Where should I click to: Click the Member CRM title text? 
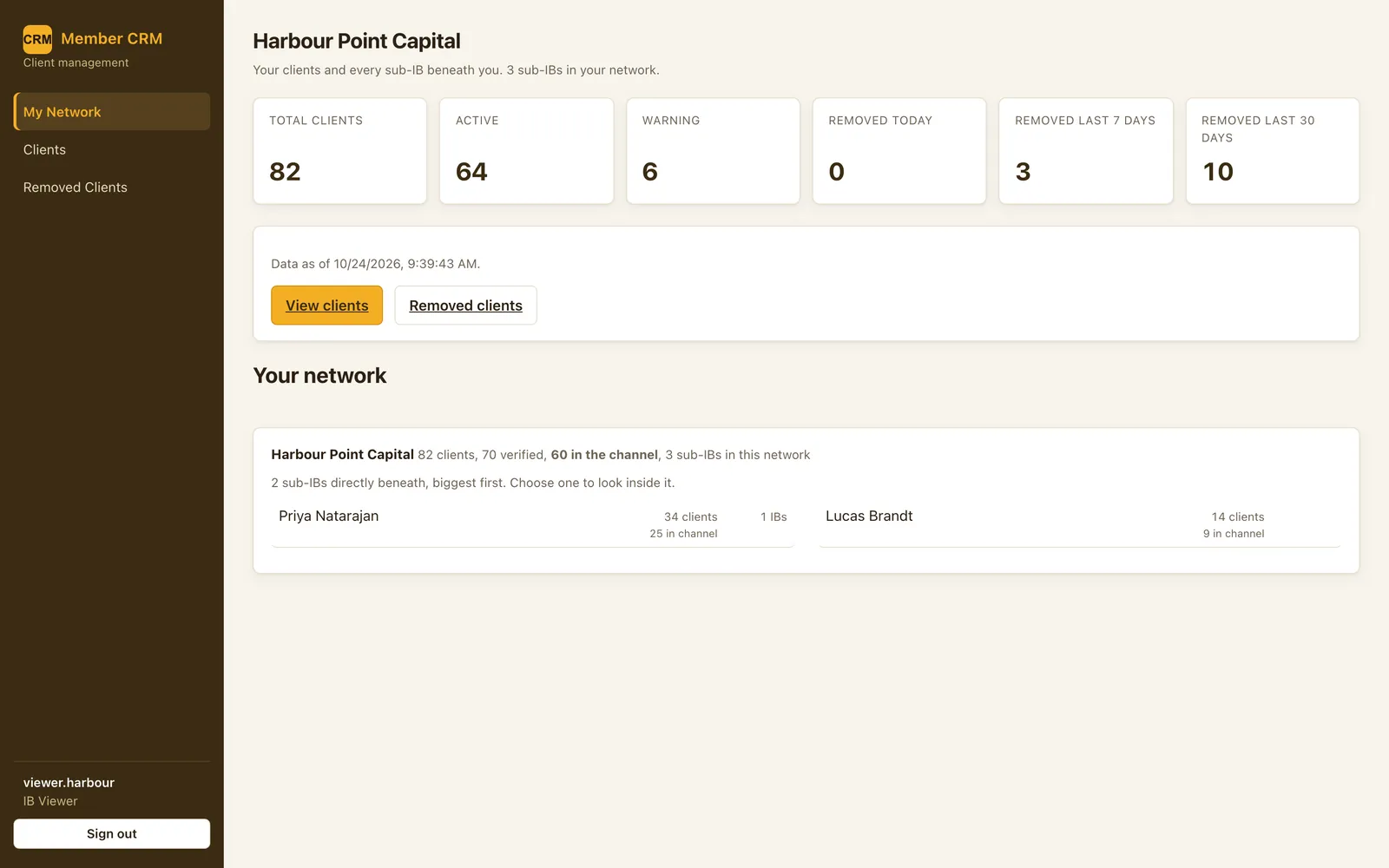[111, 38]
